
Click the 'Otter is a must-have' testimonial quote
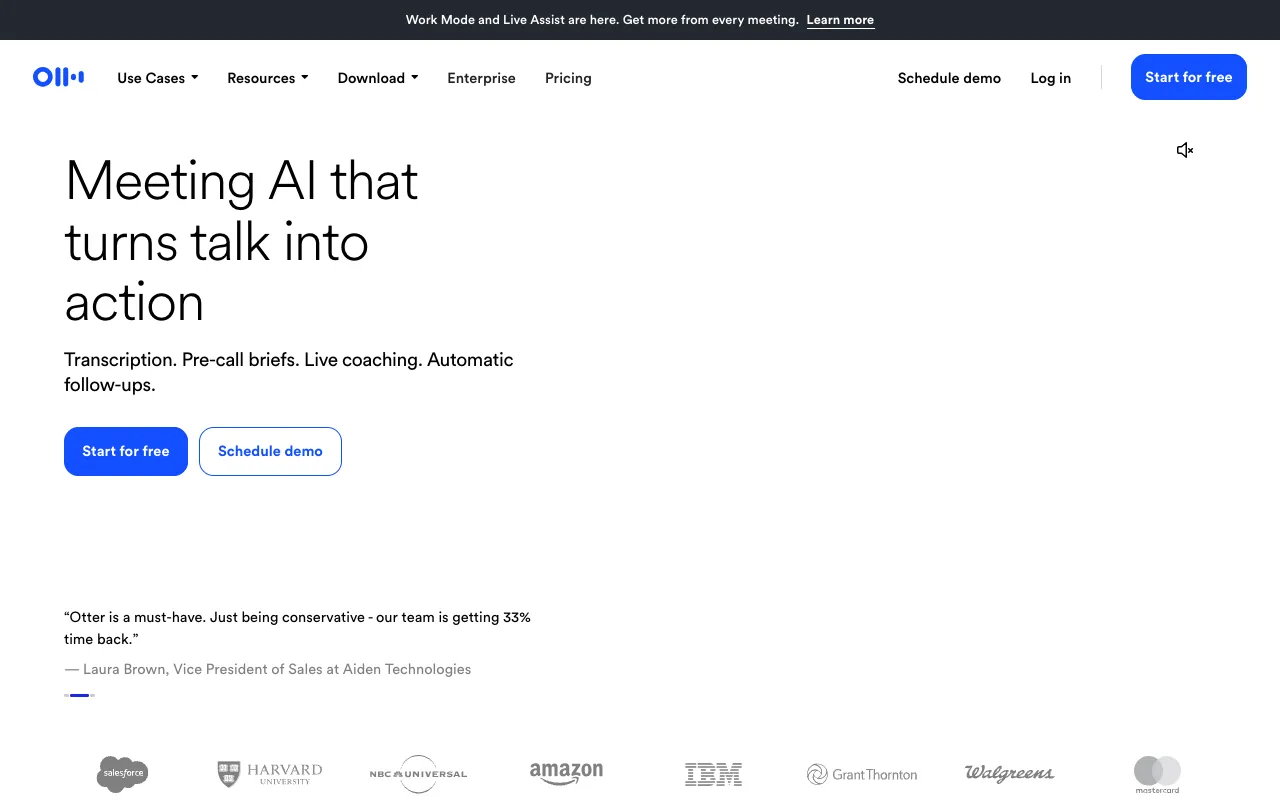point(297,628)
